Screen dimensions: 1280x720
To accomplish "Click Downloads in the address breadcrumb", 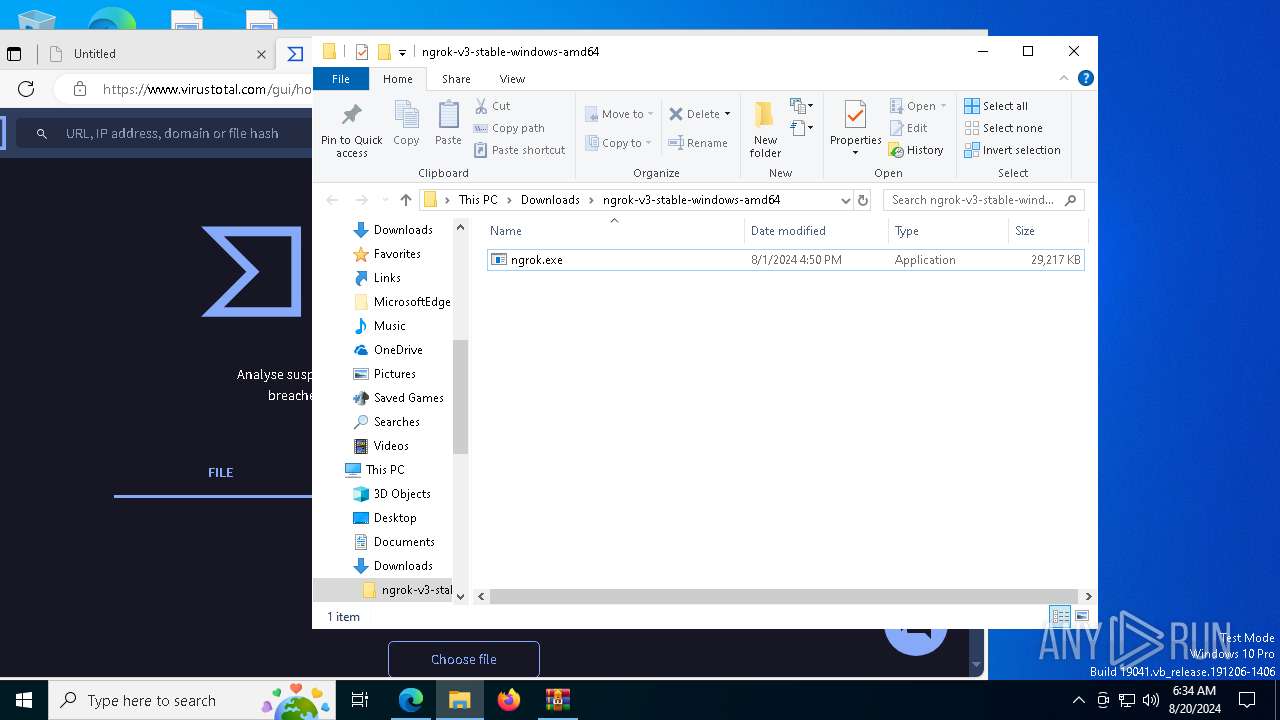I will pos(550,200).
